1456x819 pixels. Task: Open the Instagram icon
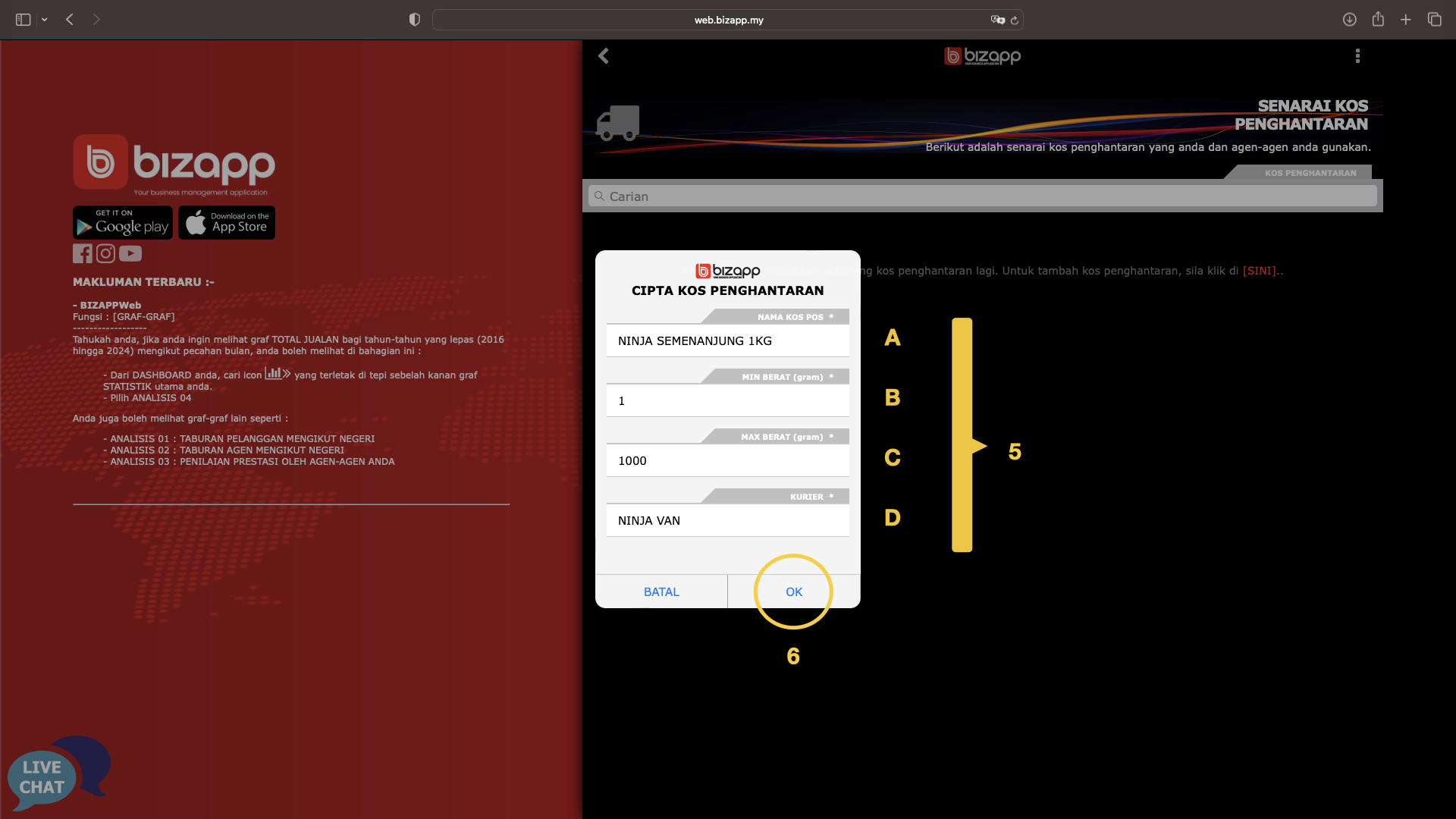105,253
